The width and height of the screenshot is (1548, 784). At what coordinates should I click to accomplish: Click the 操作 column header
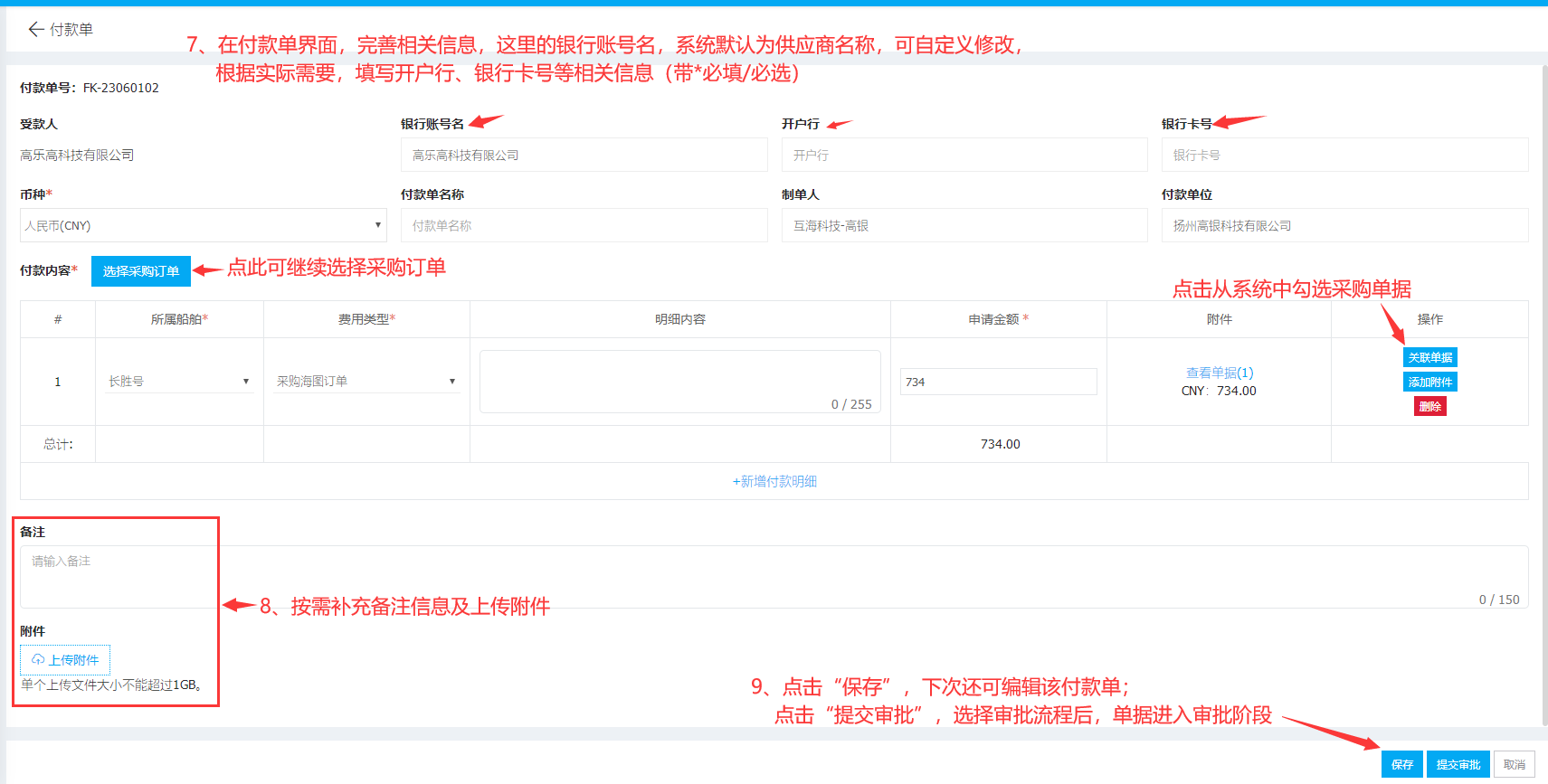click(x=1429, y=319)
